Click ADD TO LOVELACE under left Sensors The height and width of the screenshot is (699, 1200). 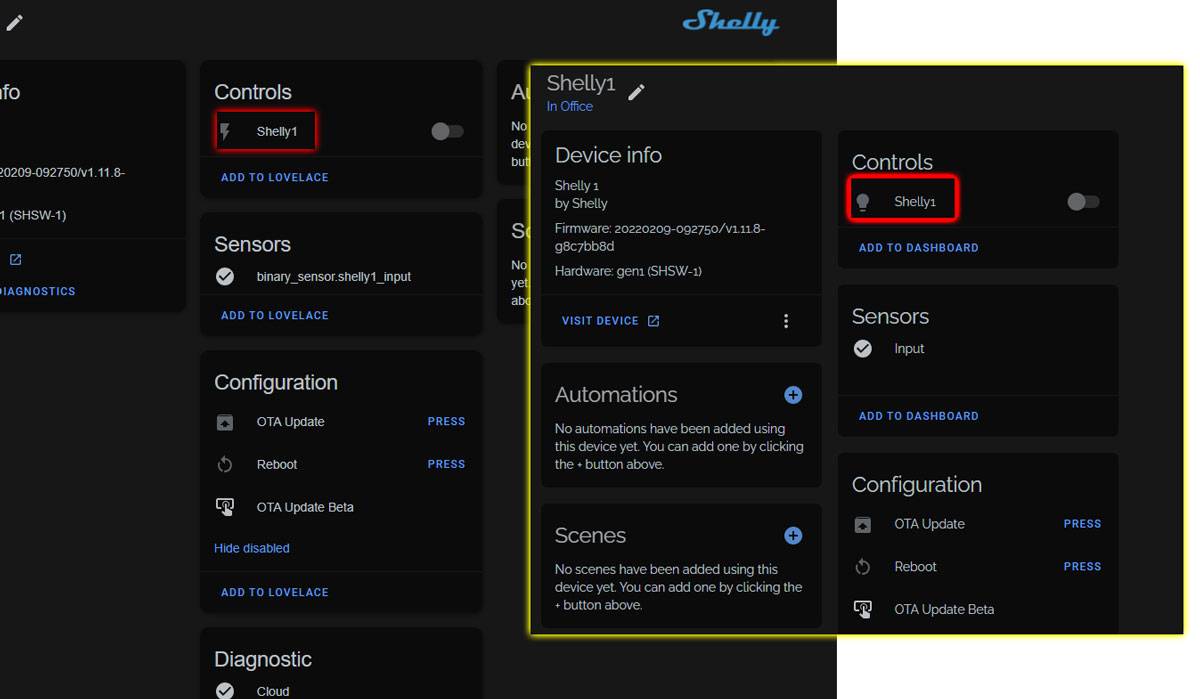(x=275, y=315)
